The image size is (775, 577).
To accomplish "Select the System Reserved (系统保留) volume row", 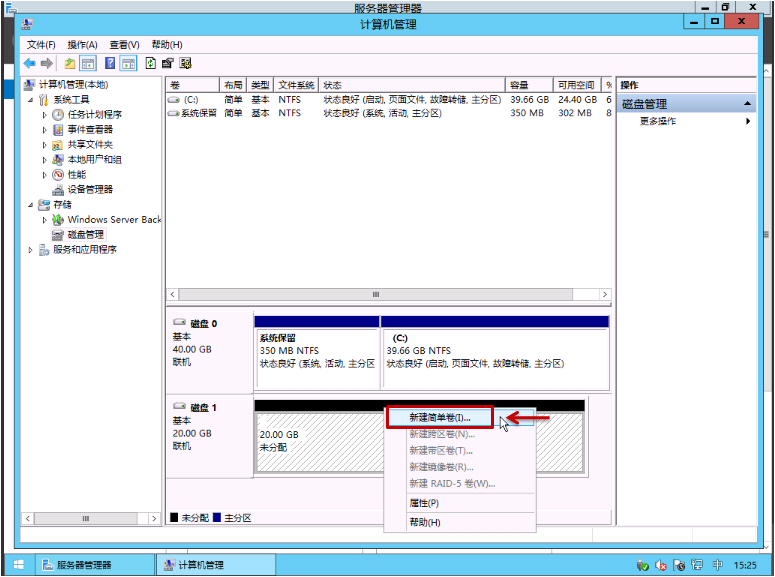I will pos(389,113).
